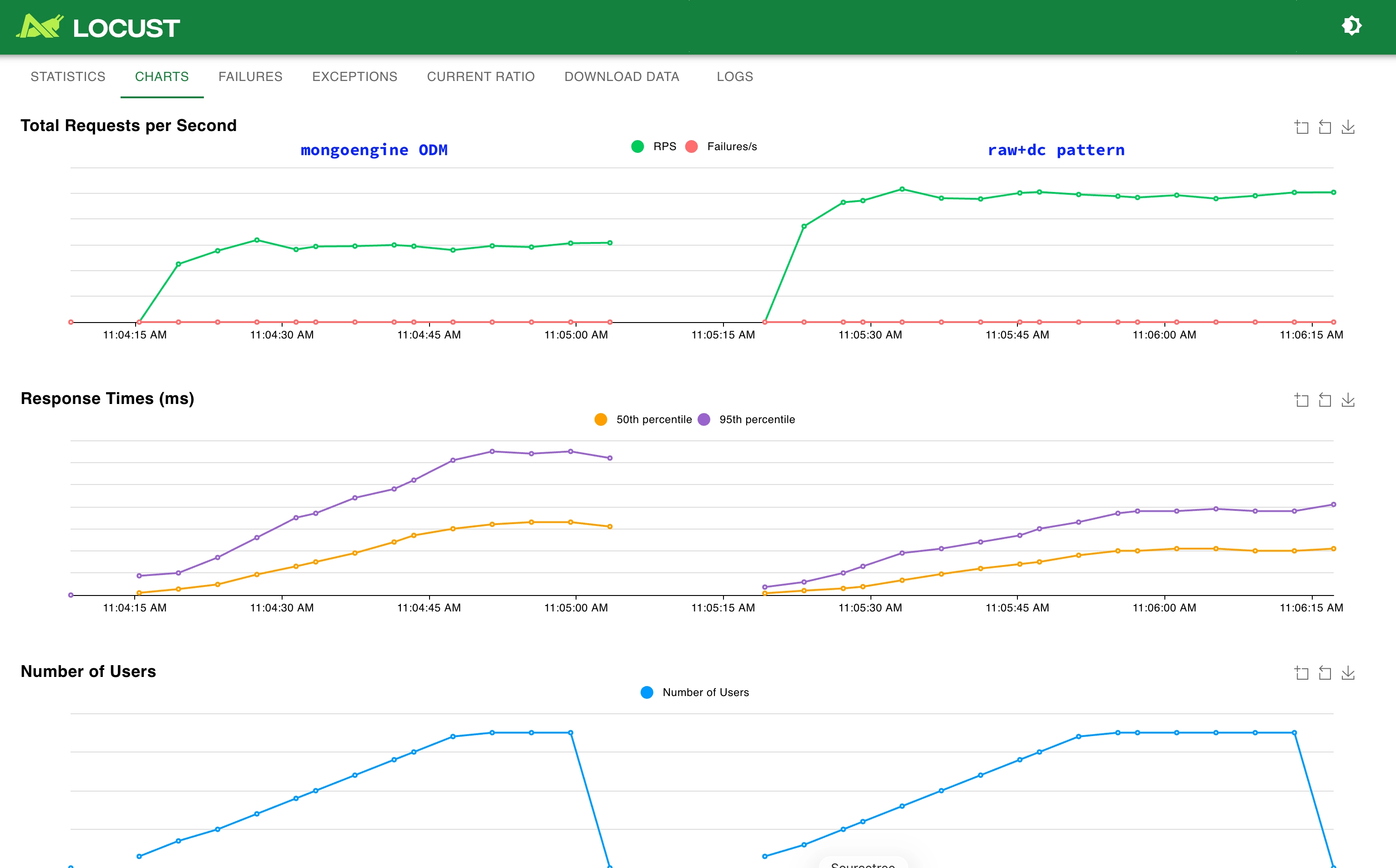This screenshot has width=1396, height=868.
Task: Switch to the Statistics tab
Action: click(68, 76)
